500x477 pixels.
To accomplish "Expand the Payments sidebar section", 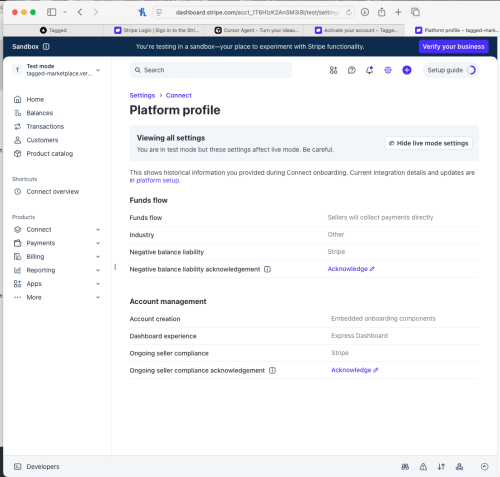I will coord(57,243).
